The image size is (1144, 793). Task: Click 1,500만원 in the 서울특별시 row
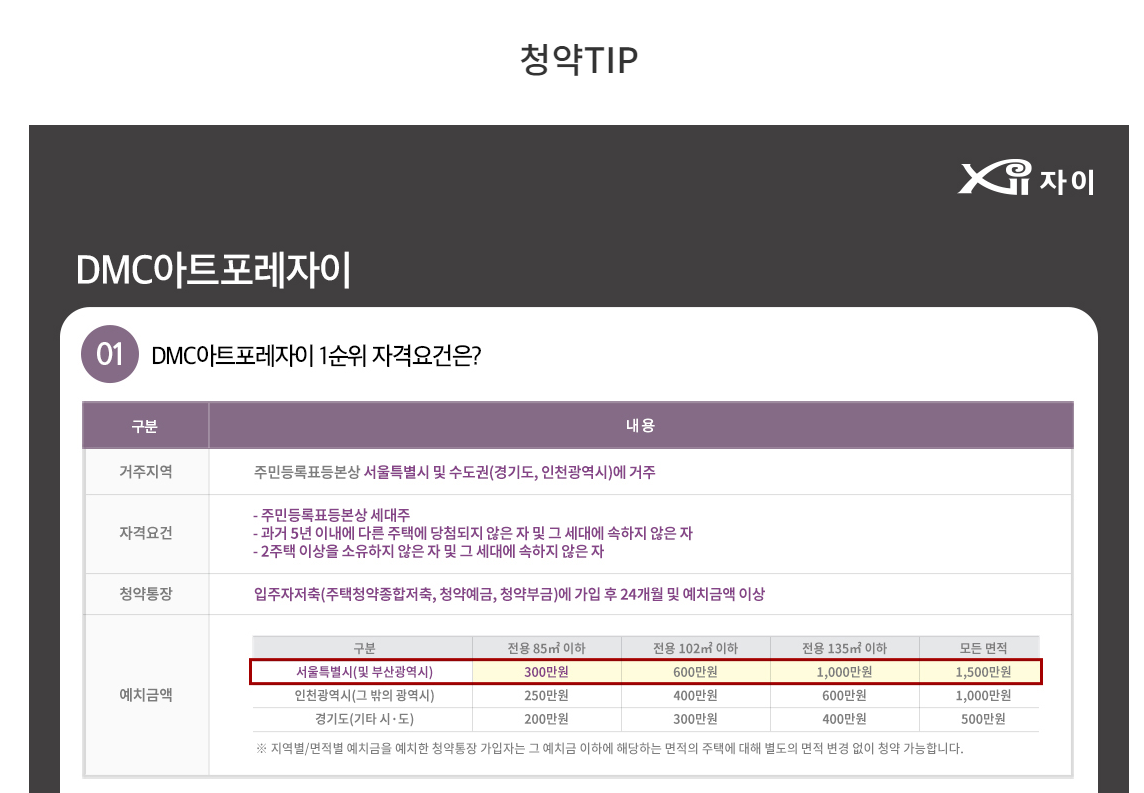983,672
